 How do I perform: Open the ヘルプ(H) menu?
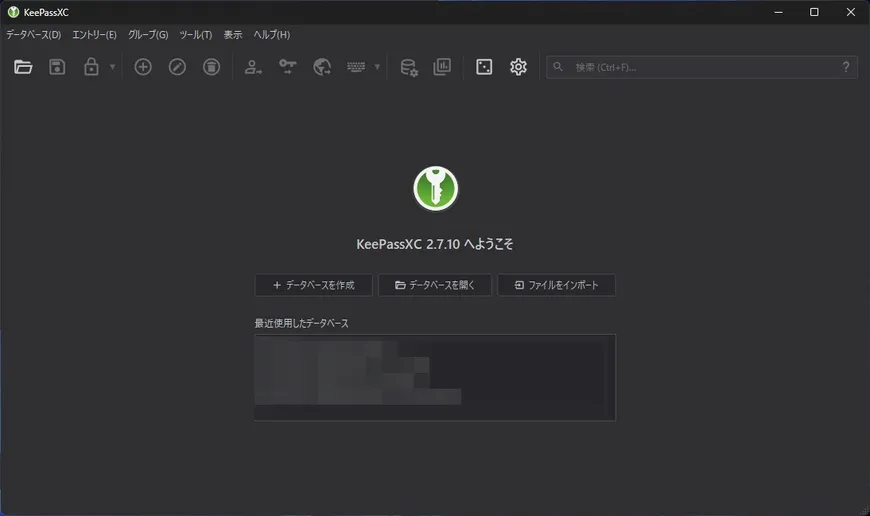pos(272,34)
